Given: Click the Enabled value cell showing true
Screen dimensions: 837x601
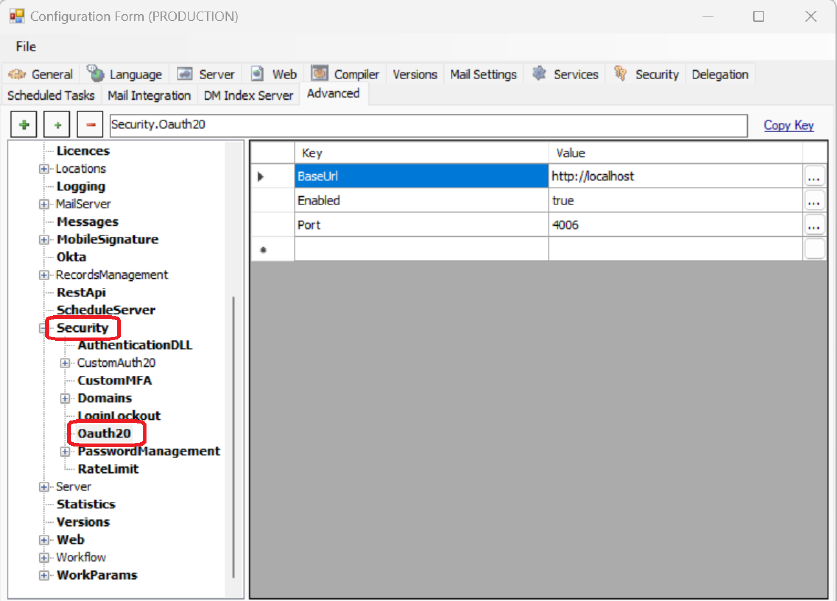Looking at the screenshot, I should tap(675, 201).
